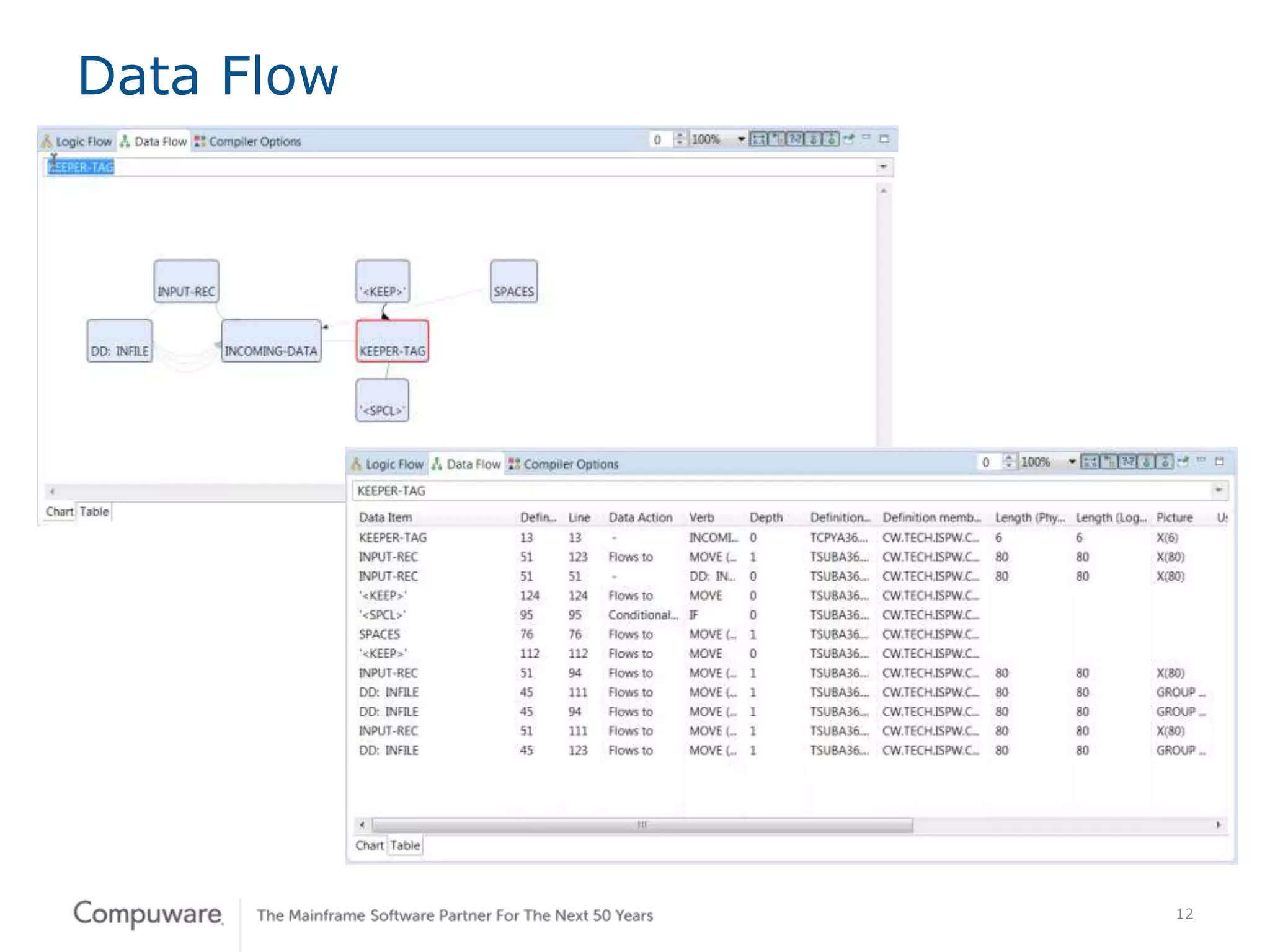Image resolution: width=1270 pixels, height=952 pixels.
Task: Click the left scroll arrow of the table scrollbar
Action: click(x=362, y=825)
